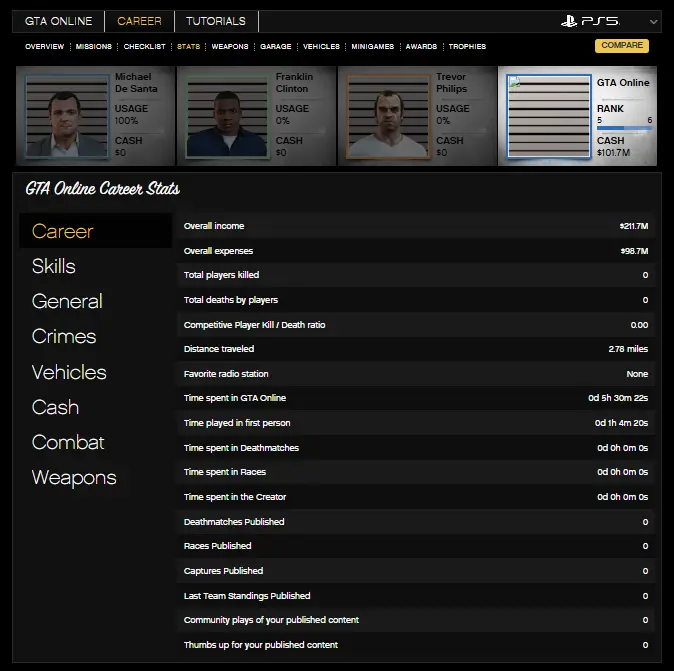This screenshot has height=671, width=674.
Task: Click the GTA Online Career Stats heading
Action: click(103, 189)
